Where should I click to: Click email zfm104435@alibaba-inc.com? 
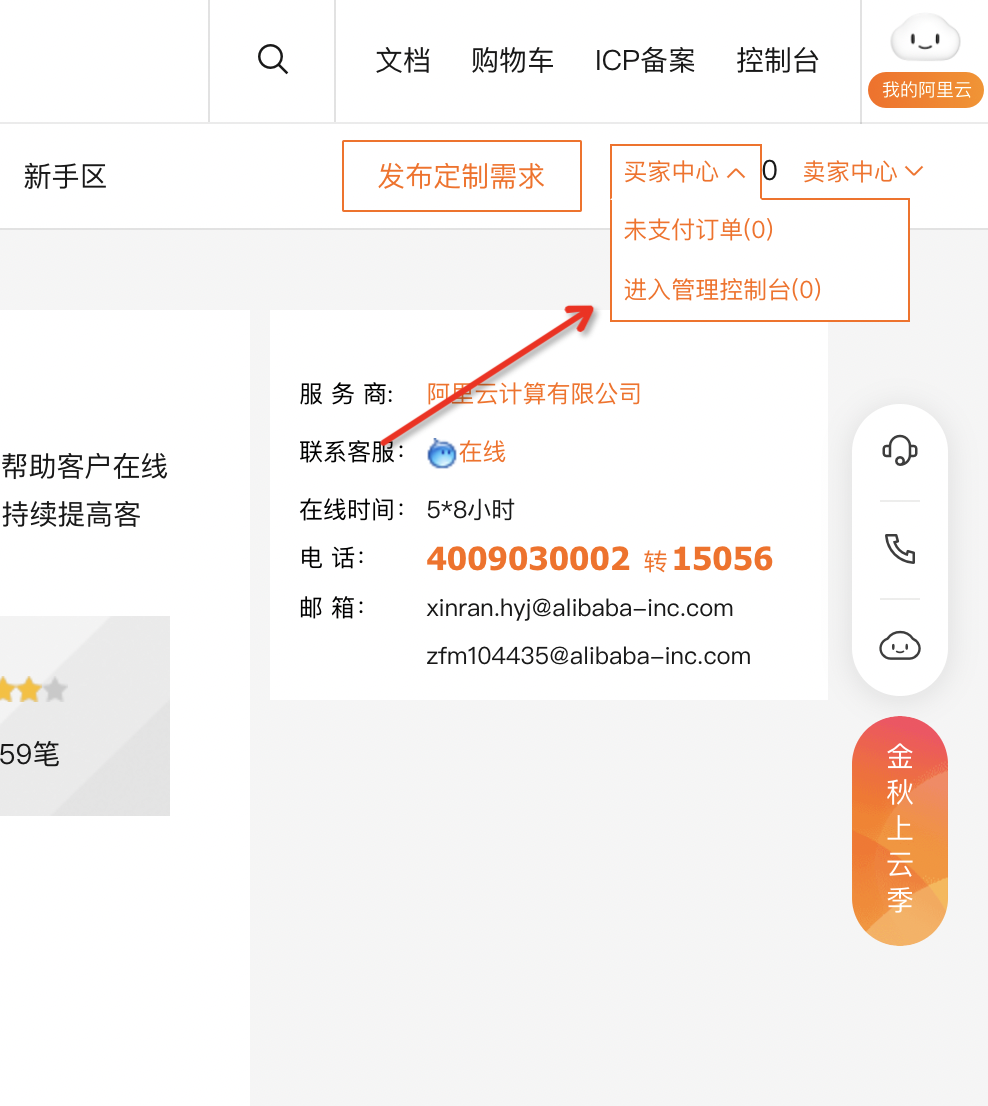coord(588,656)
